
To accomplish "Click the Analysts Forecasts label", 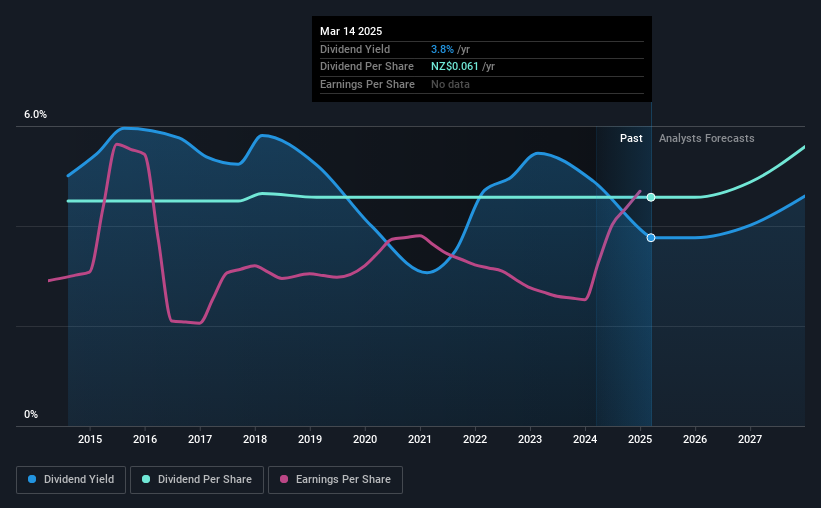I will [x=706, y=138].
